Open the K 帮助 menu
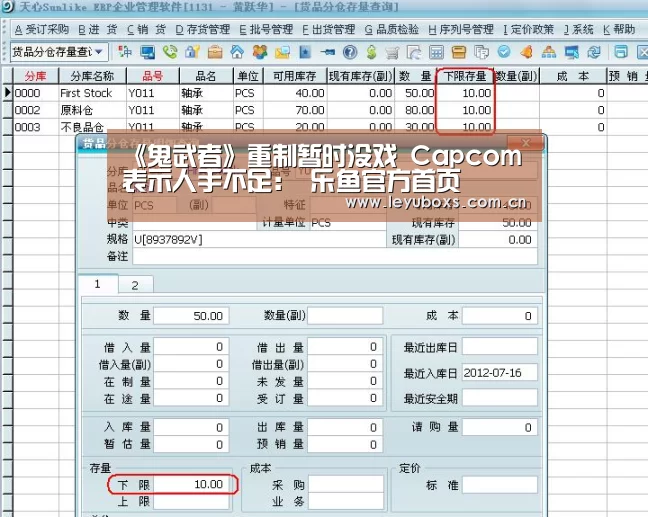The height and width of the screenshot is (517, 648). (619, 29)
